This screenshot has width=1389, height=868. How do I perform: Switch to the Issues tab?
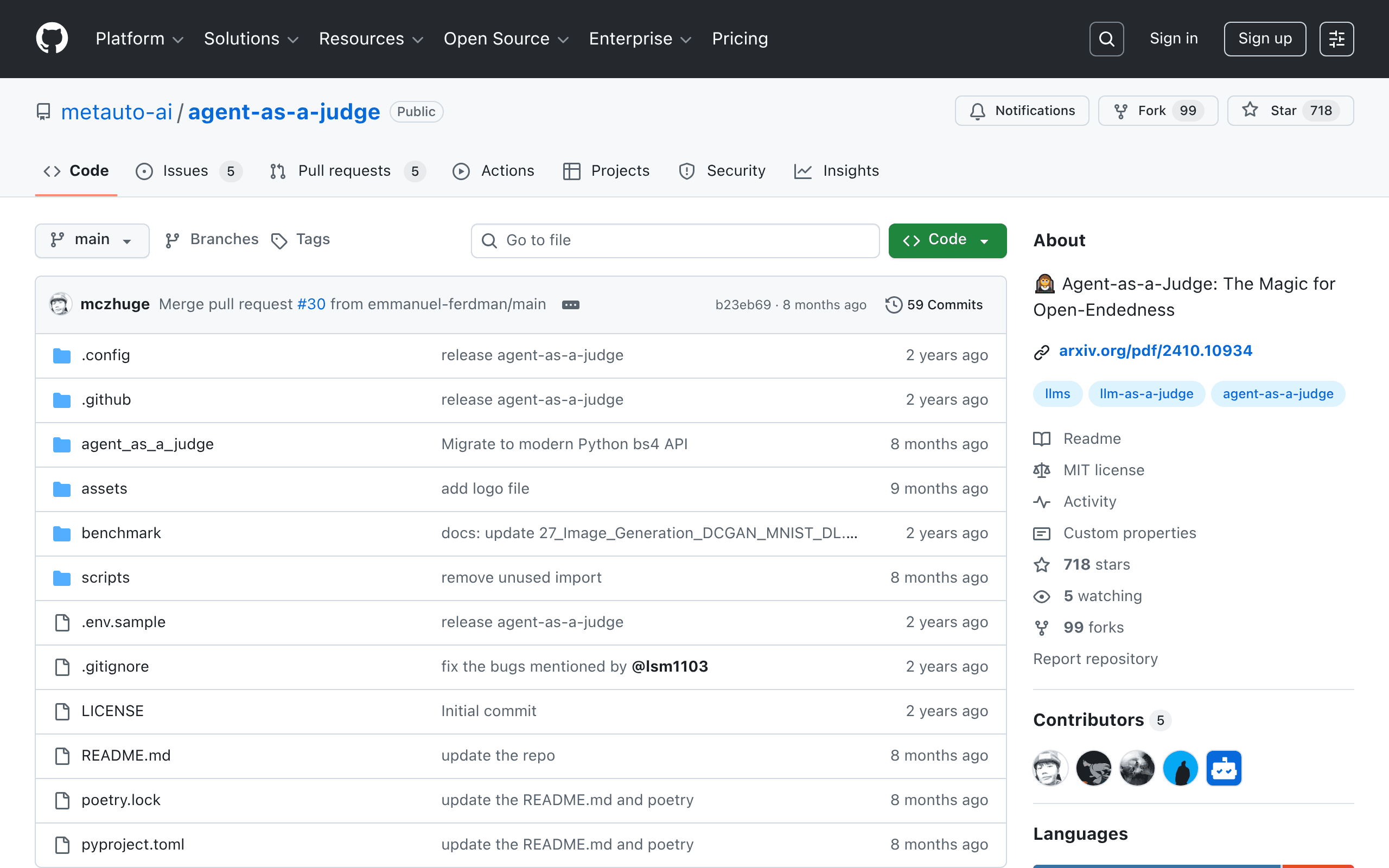189,171
